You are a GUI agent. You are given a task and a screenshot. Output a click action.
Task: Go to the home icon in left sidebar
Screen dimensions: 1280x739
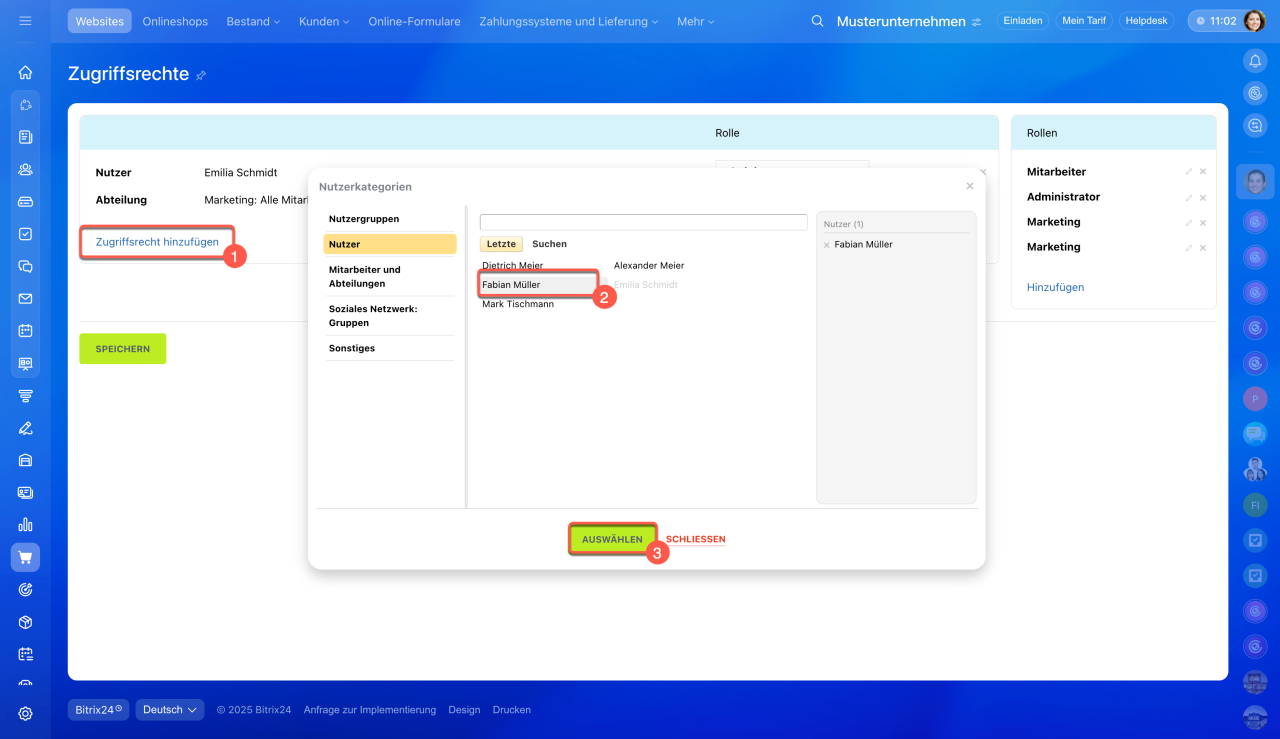coord(25,72)
